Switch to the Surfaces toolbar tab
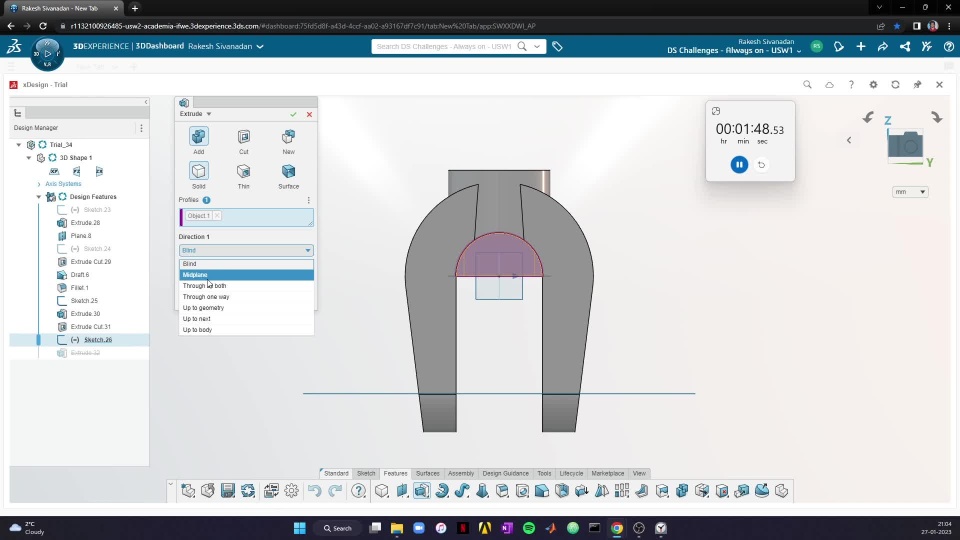 427,473
